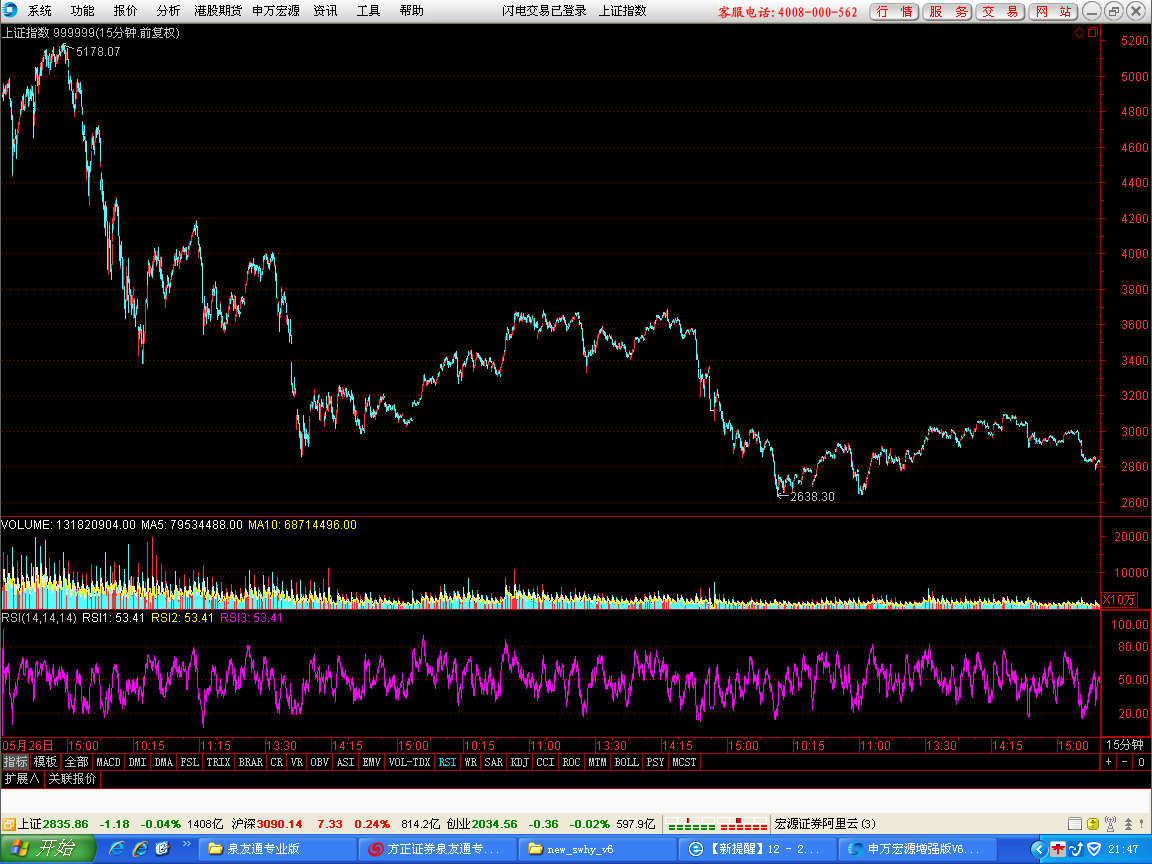Click the shield security tray icon

(x=1094, y=849)
